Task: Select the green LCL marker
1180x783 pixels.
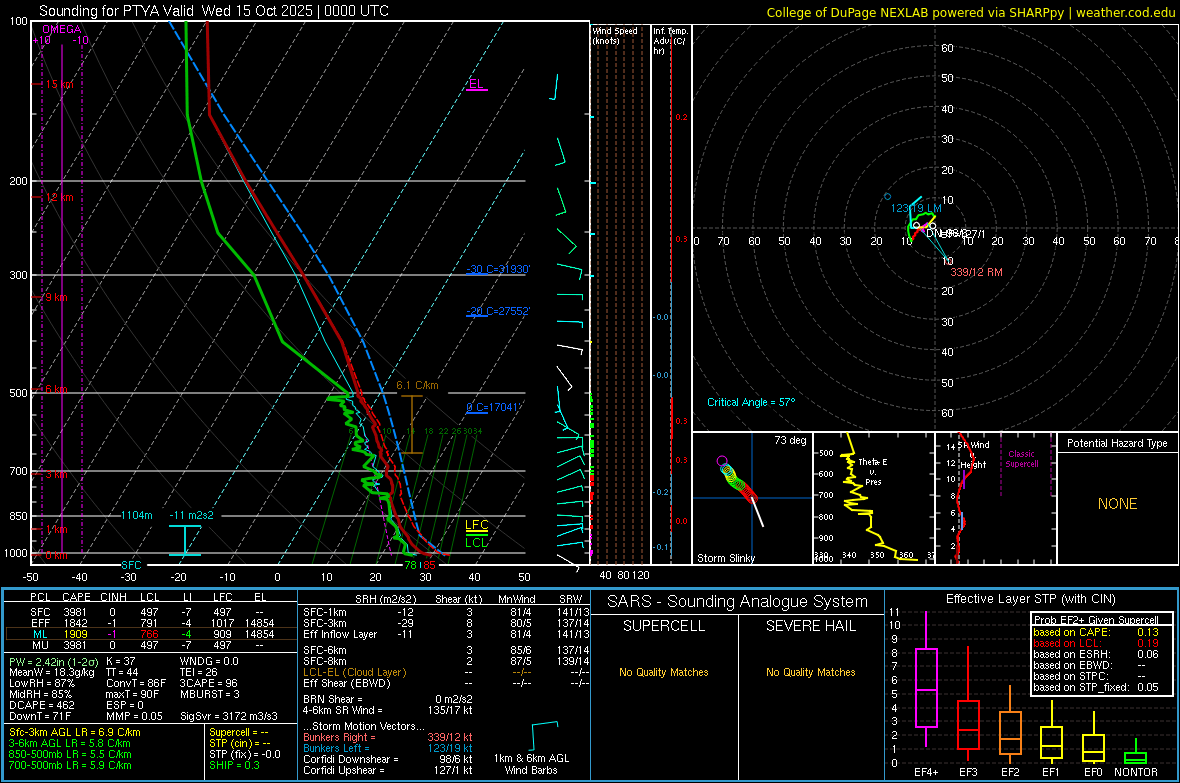Action: pyautogui.click(x=476, y=542)
